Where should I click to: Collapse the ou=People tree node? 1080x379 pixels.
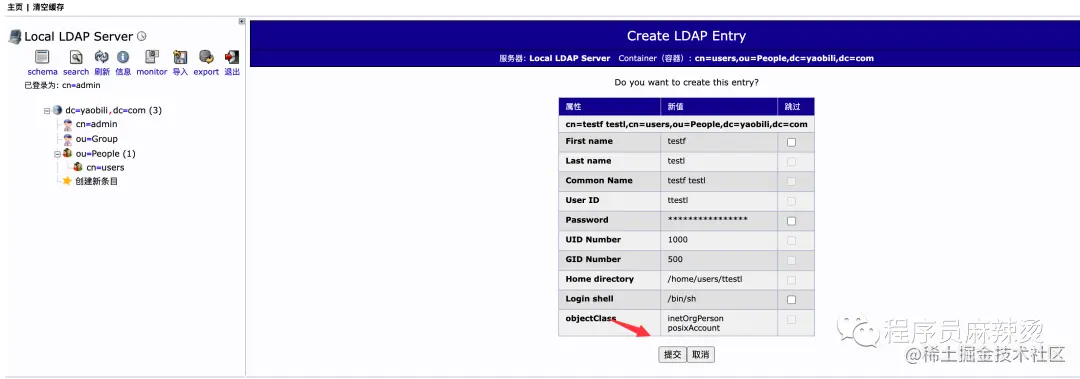(58, 154)
